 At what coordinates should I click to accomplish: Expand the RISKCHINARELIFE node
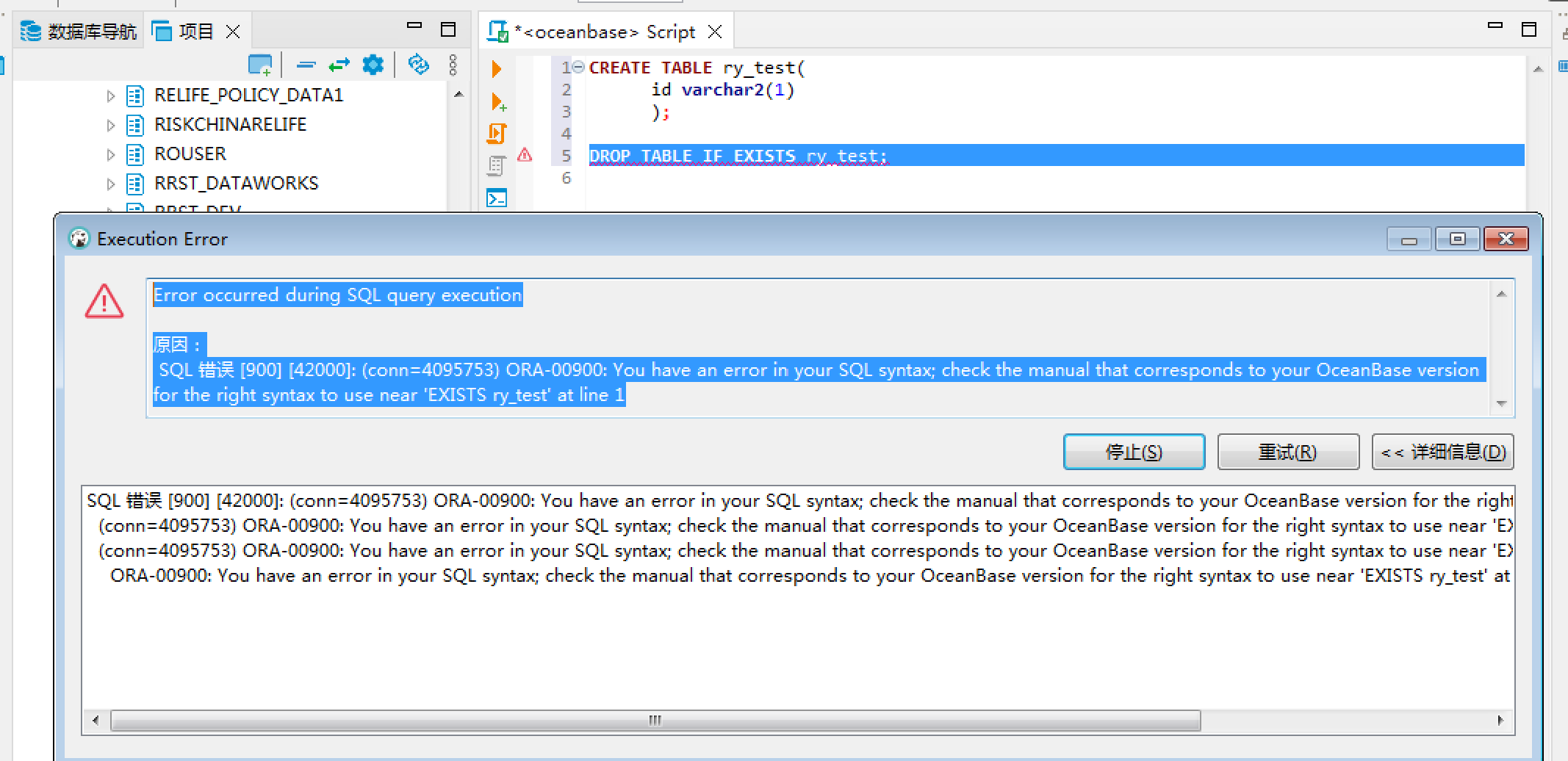pyautogui.click(x=111, y=125)
